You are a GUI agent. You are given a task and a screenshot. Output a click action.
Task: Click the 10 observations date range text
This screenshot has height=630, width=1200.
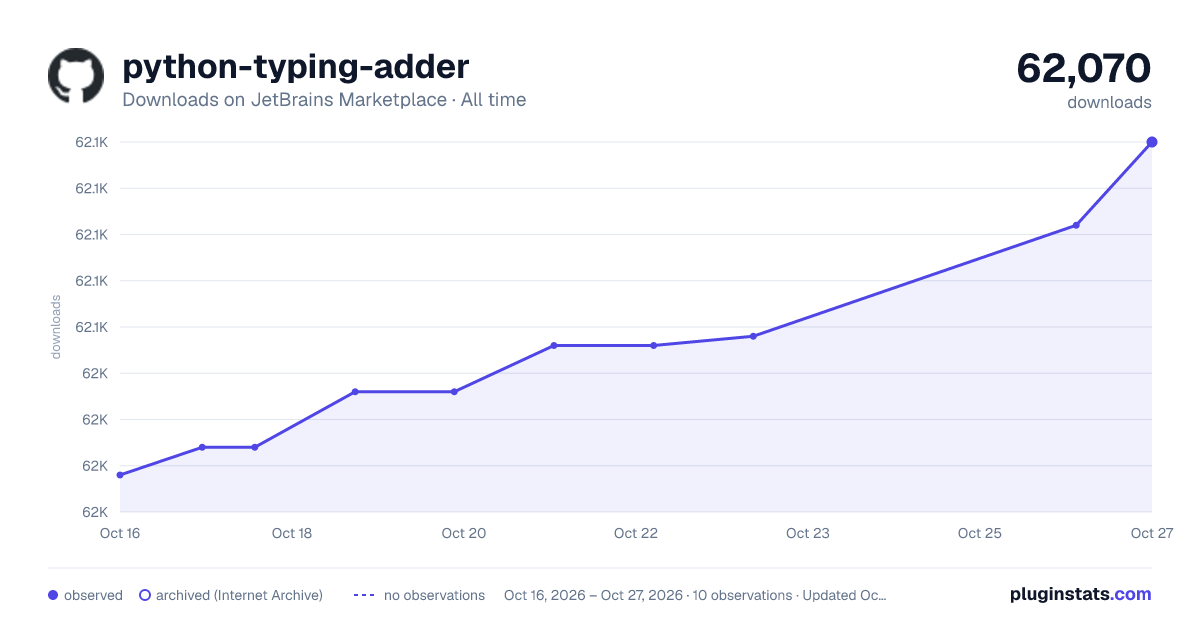coord(695,595)
